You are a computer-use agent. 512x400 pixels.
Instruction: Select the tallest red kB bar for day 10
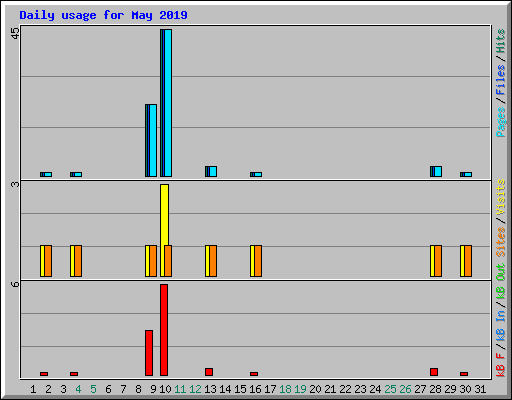164,330
